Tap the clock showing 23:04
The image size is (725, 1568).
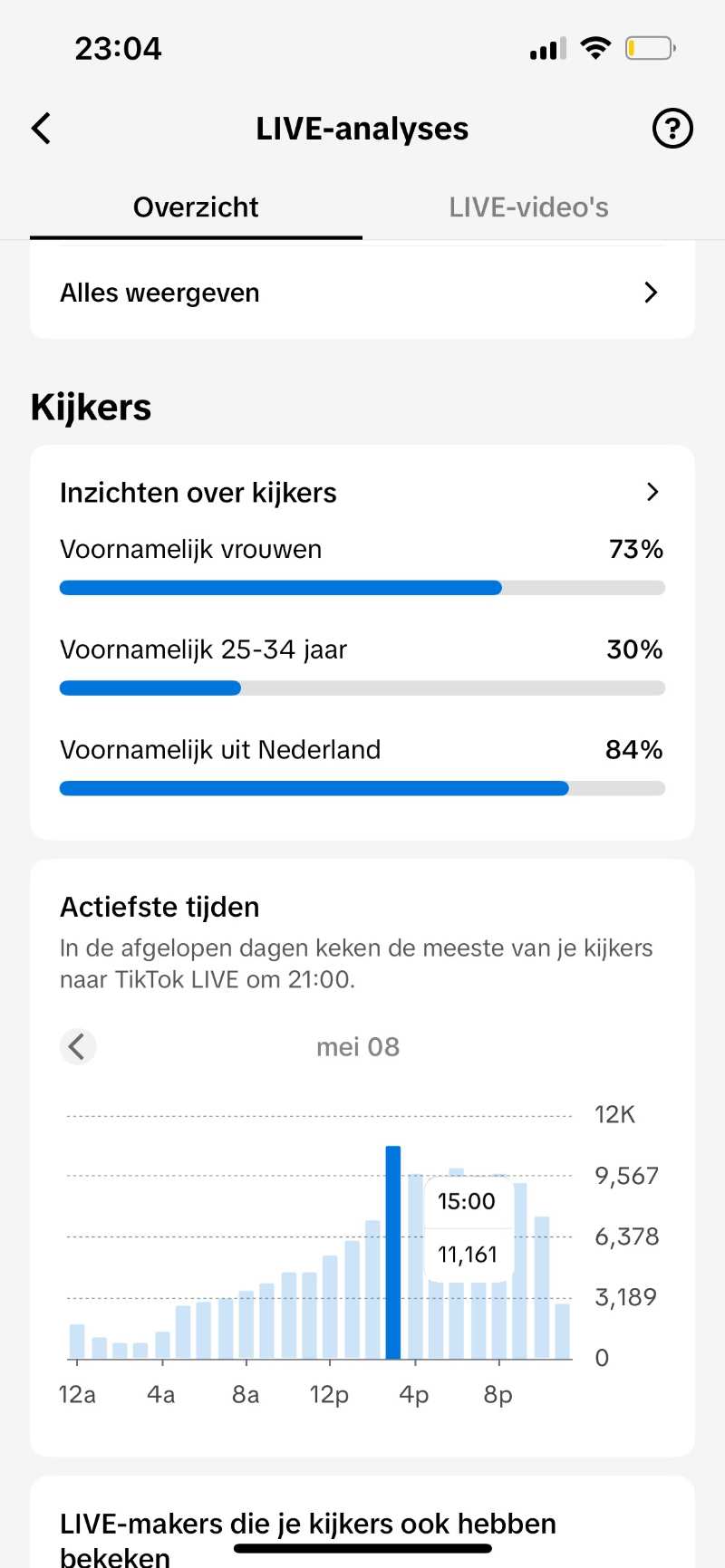pyautogui.click(x=118, y=48)
